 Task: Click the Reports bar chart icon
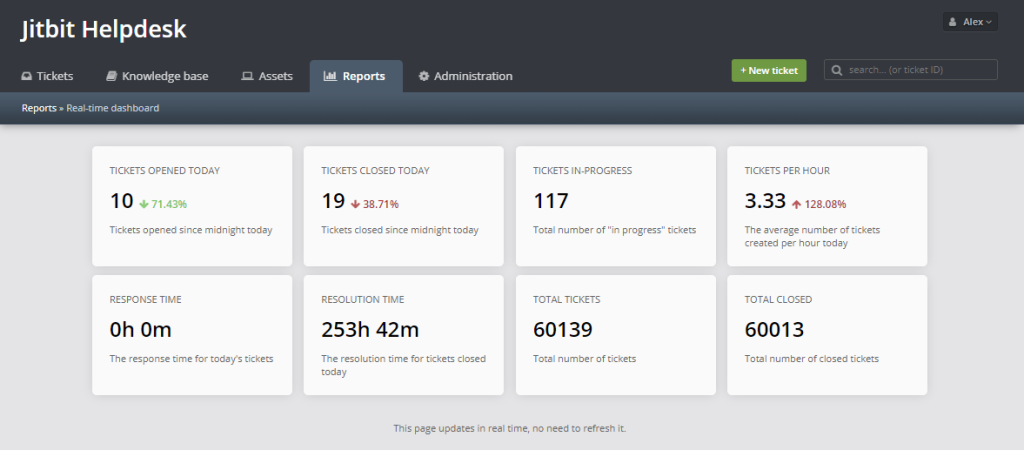click(330, 76)
